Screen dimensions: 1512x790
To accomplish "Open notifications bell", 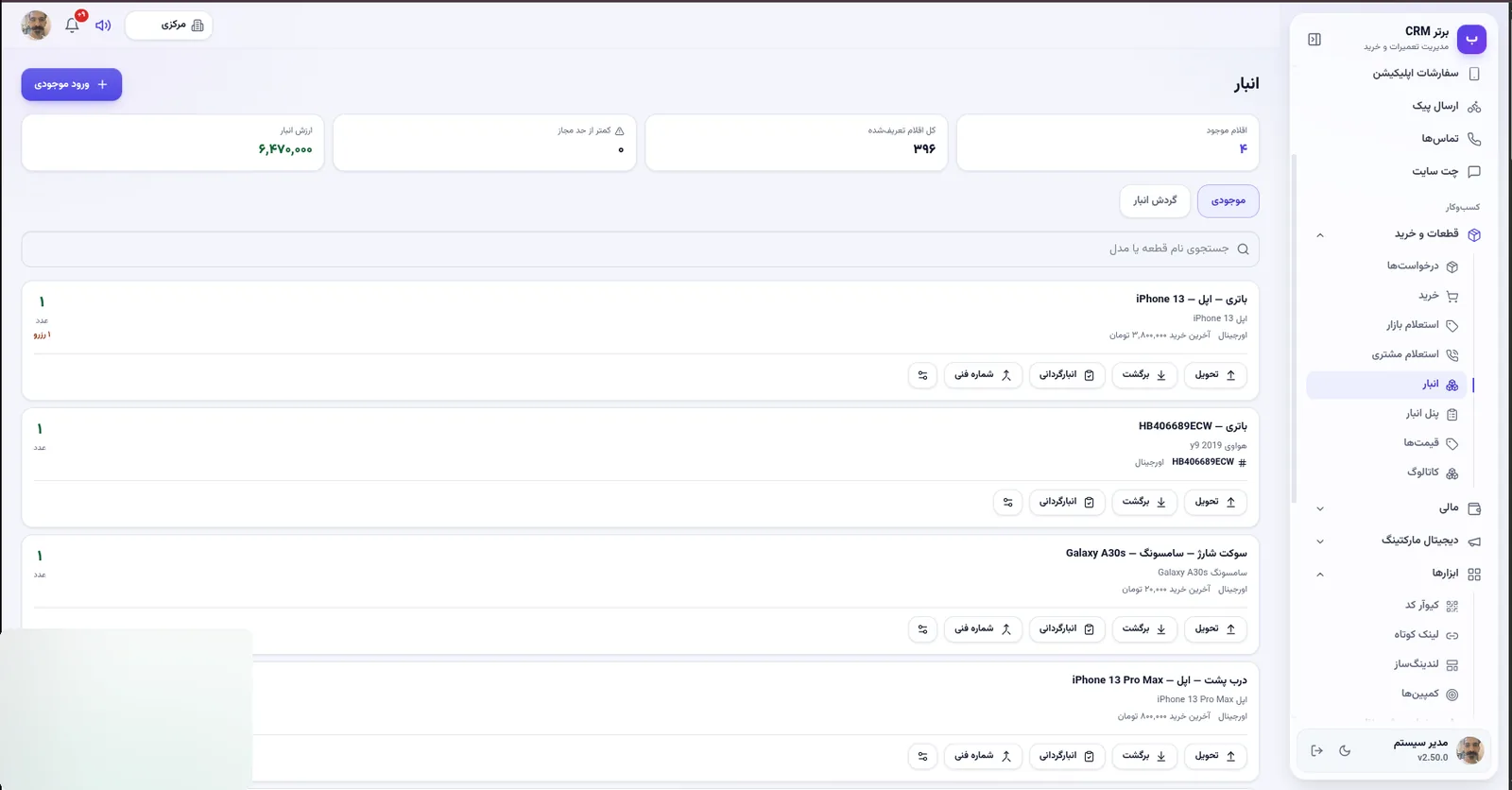I will [x=72, y=26].
